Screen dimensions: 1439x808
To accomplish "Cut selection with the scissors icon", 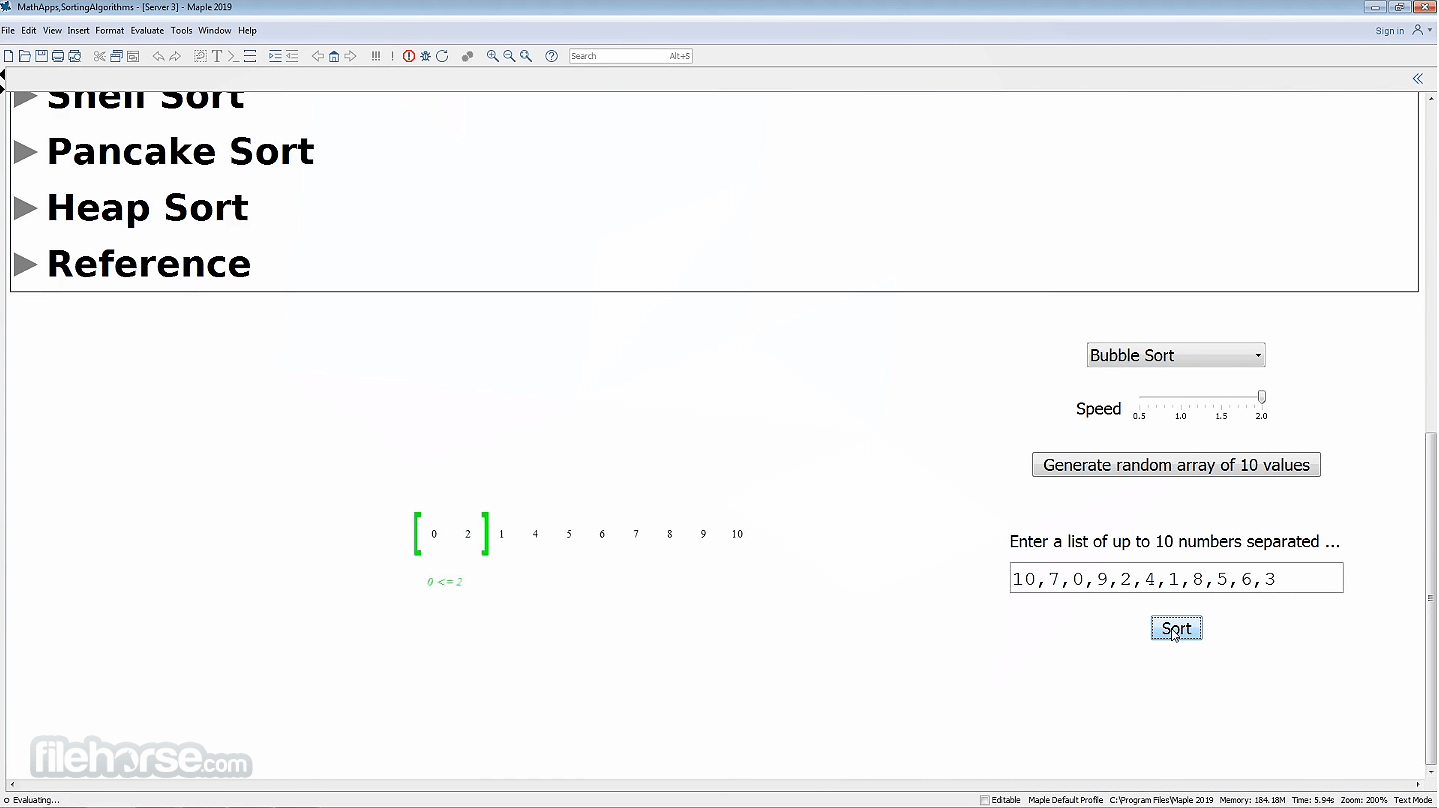I will (100, 56).
